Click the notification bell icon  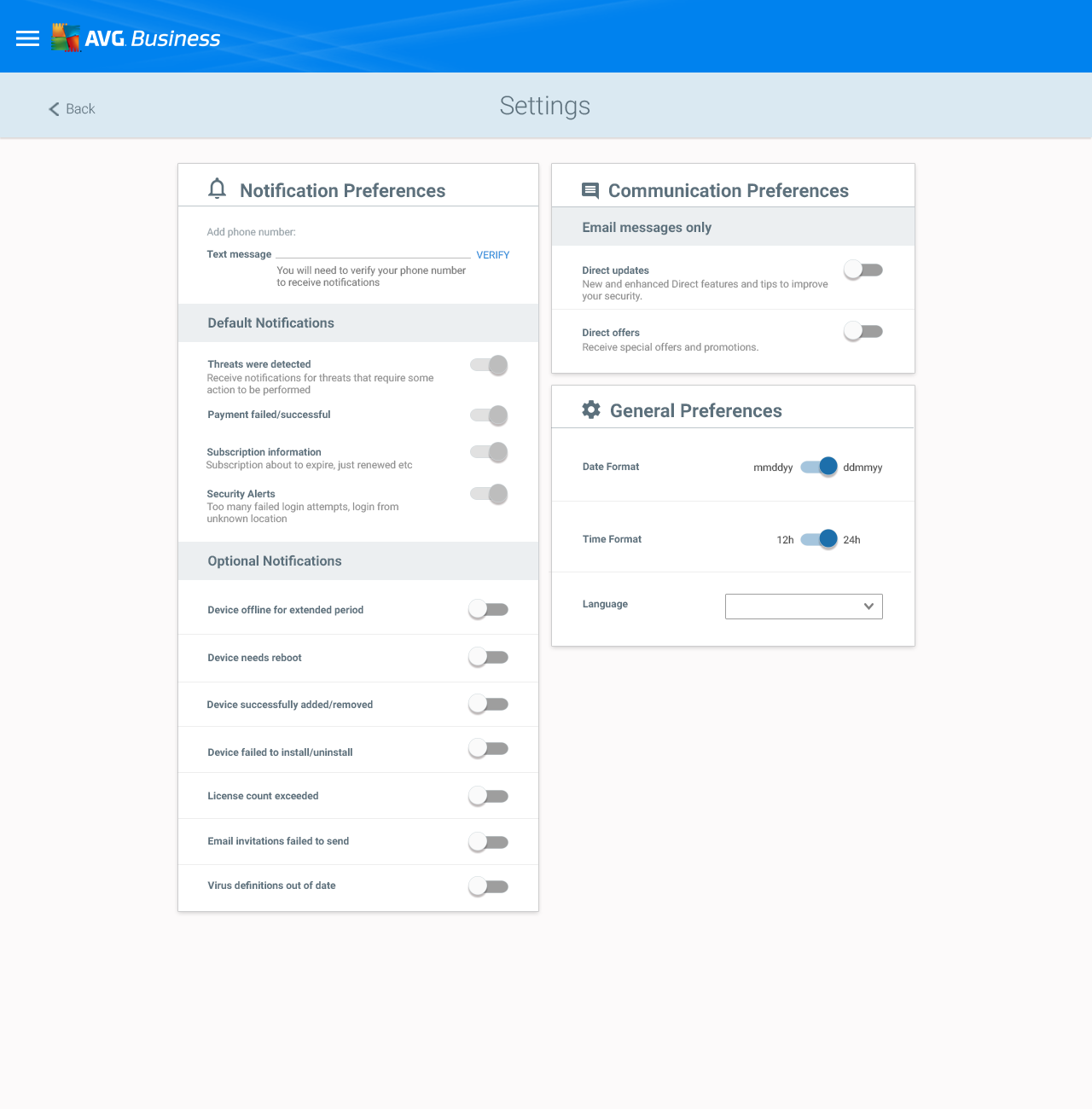click(x=218, y=189)
